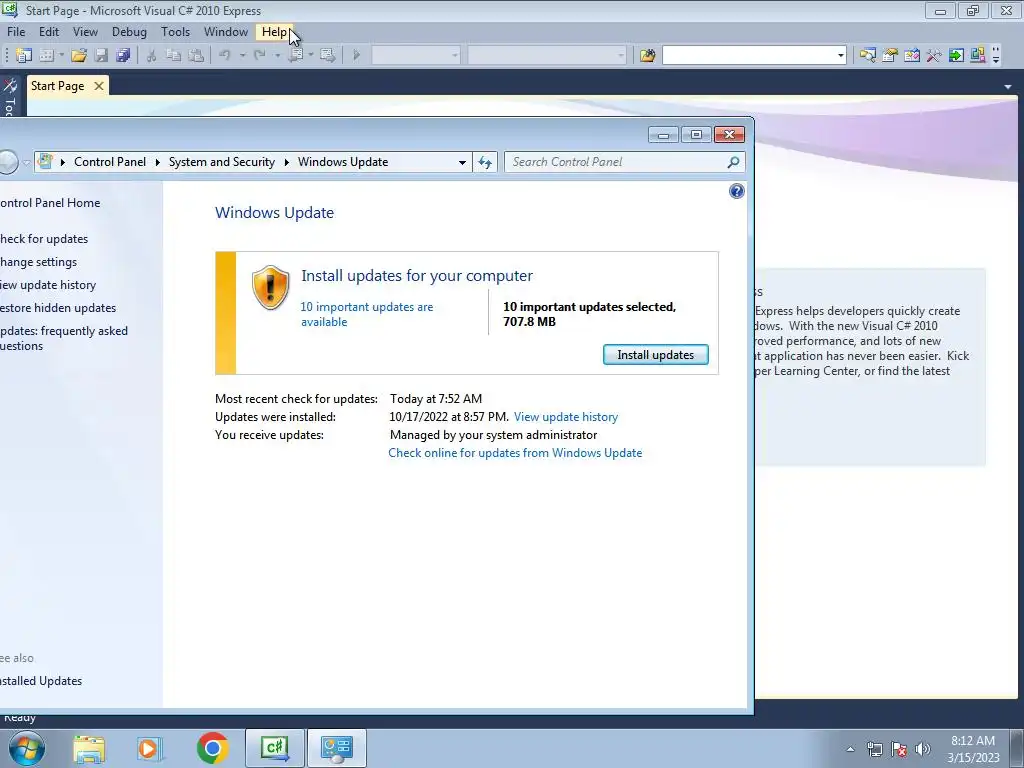Click the Save All toolbar icon

tap(123, 56)
